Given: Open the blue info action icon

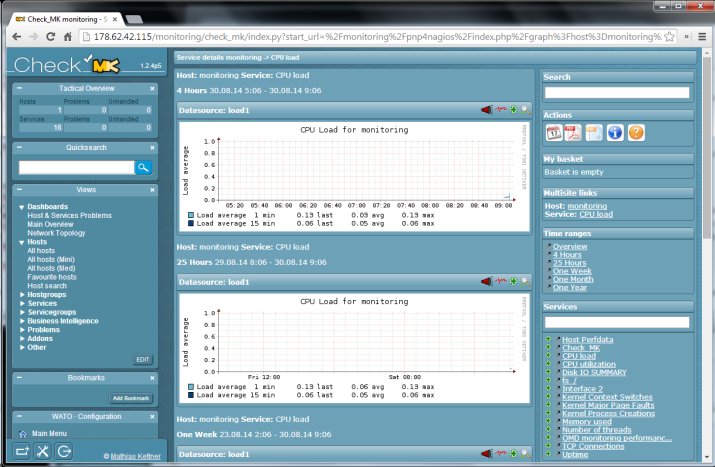Looking at the screenshot, I should click(x=615, y=133).
